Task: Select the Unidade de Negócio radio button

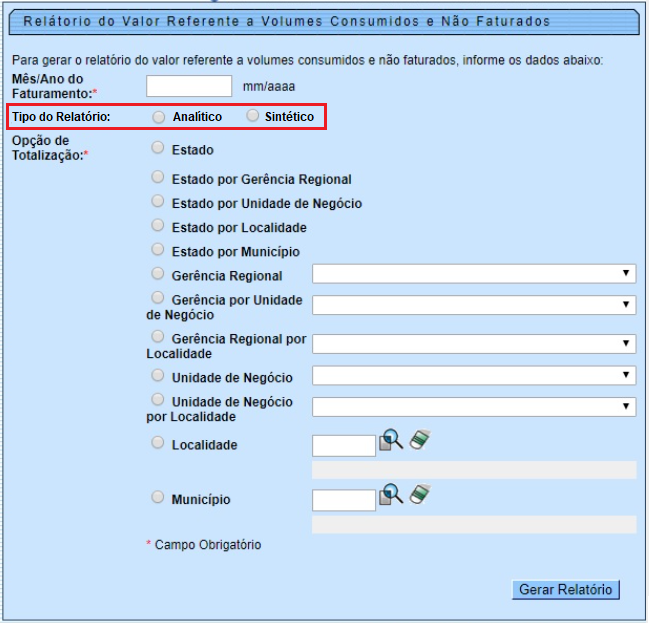Action: tap(157, 375)
